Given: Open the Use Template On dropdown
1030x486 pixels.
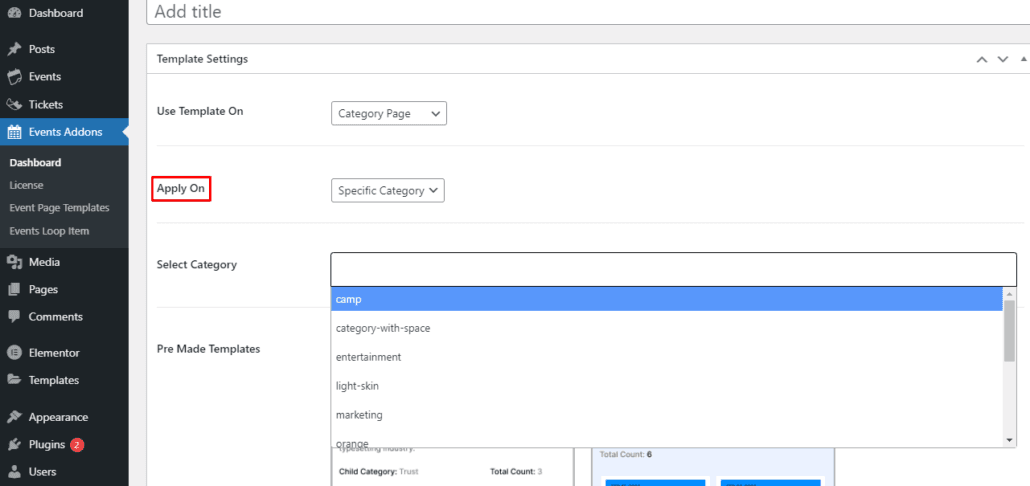Looking at the screenshot, I should [388, 114].
